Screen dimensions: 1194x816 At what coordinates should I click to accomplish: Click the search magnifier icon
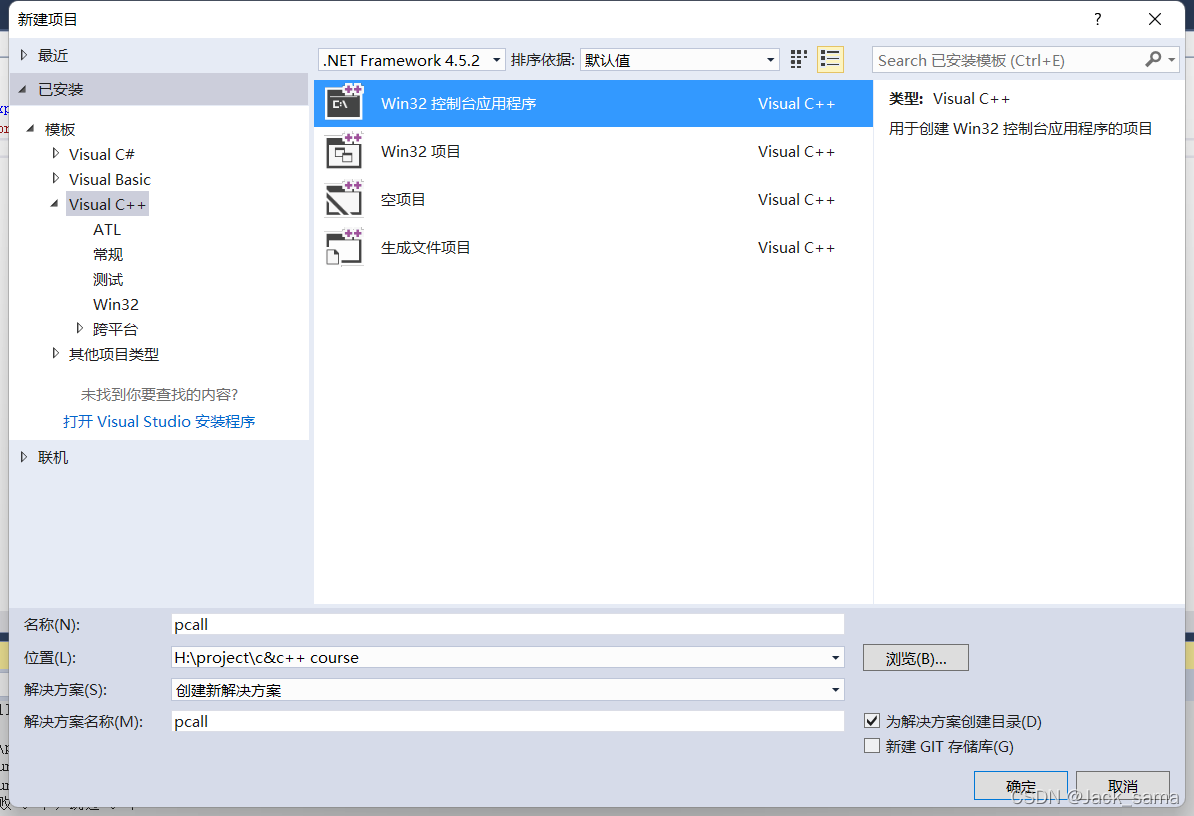1153,59
